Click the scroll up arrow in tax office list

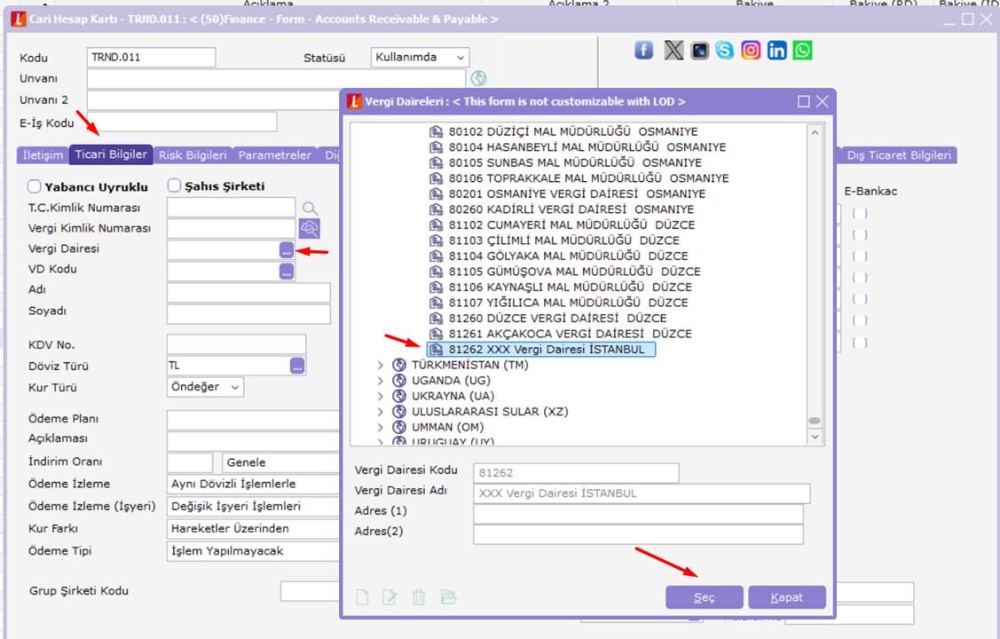(814, 132)
